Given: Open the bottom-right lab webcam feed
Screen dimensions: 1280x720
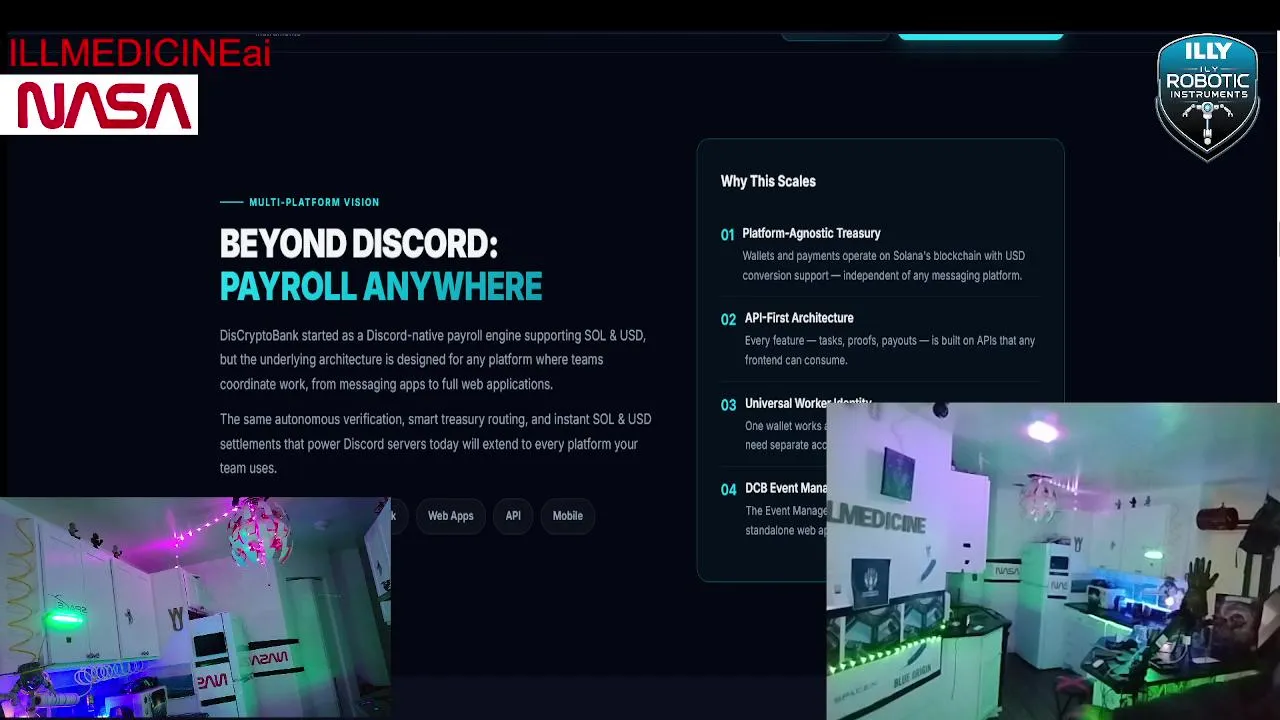Looking at the screenshot, I should 1053,561.
